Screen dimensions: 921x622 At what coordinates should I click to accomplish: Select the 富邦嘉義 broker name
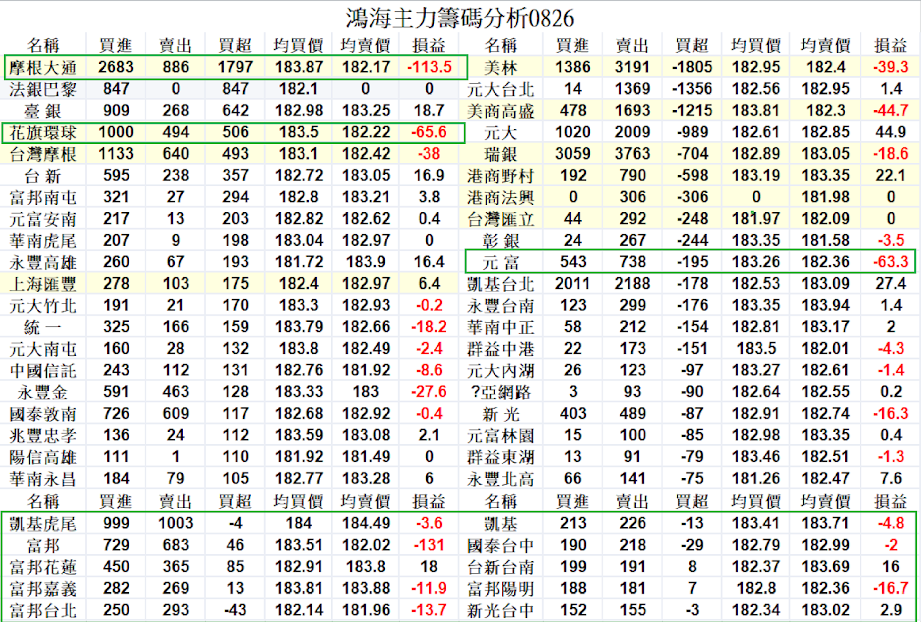(x=43, y=589)
